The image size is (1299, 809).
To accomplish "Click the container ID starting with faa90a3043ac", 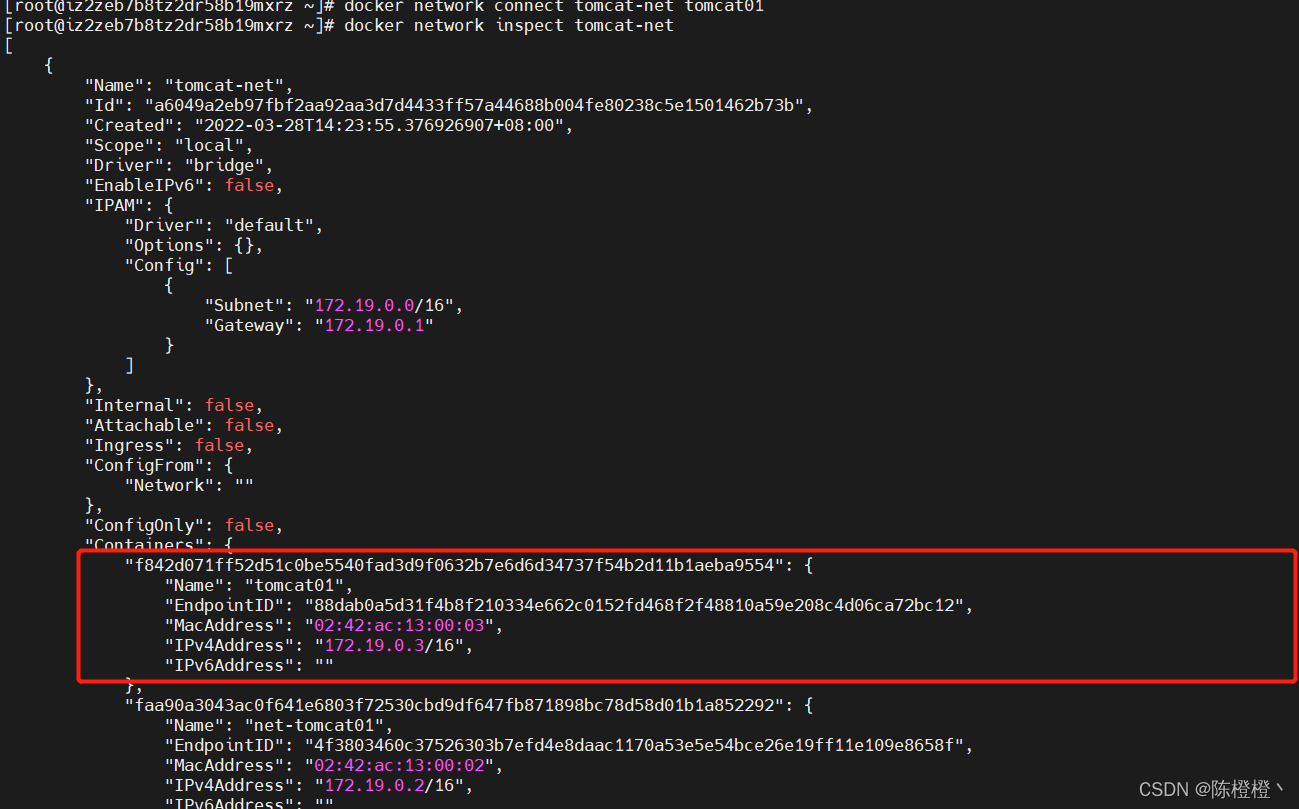I will pos(454,705).
